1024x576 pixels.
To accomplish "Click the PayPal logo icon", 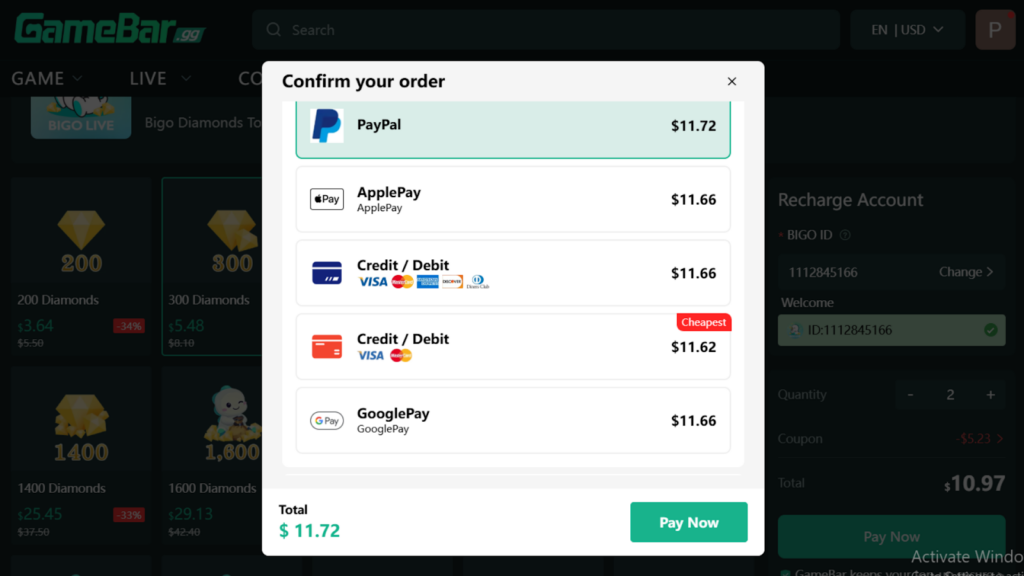I will tap(326, 126).
